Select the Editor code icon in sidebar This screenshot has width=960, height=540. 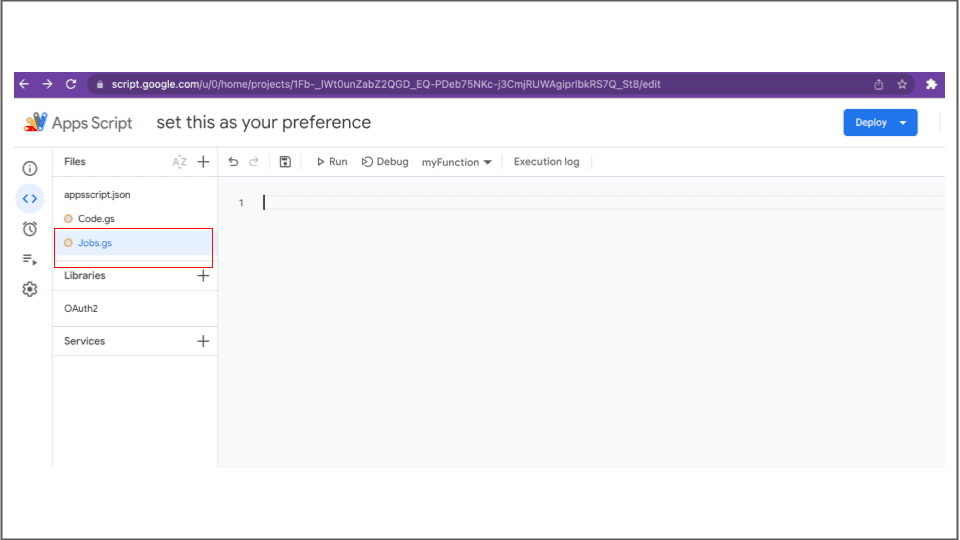[x=30, y=198]
